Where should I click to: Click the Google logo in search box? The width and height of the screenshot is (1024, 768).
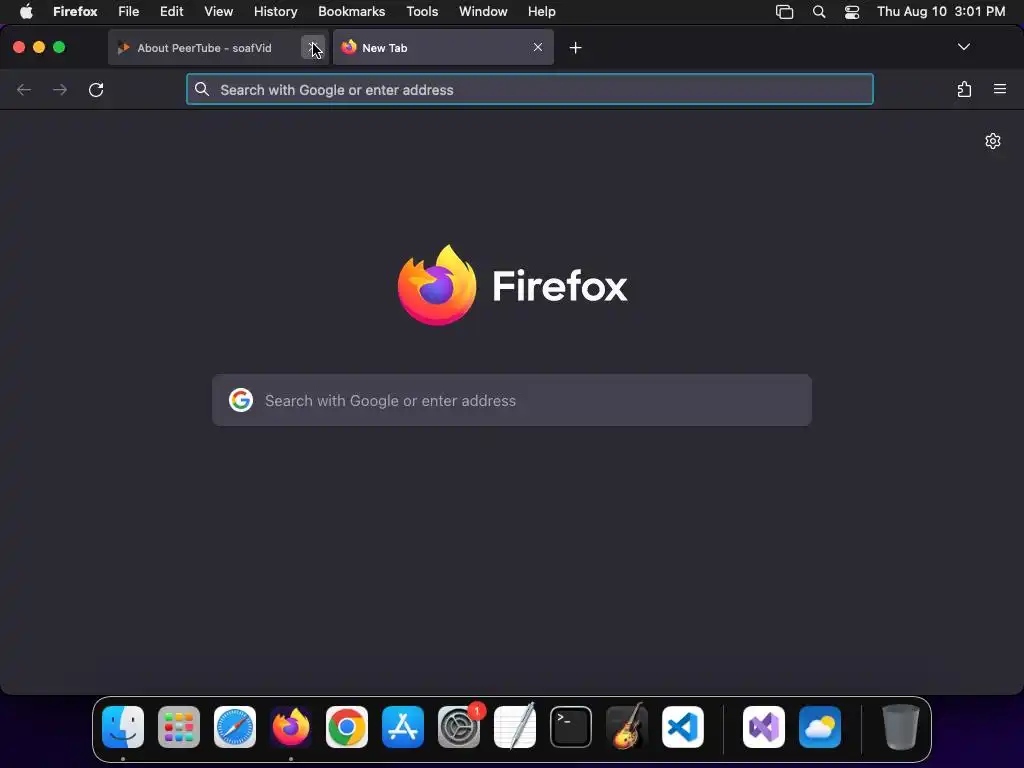241,400
